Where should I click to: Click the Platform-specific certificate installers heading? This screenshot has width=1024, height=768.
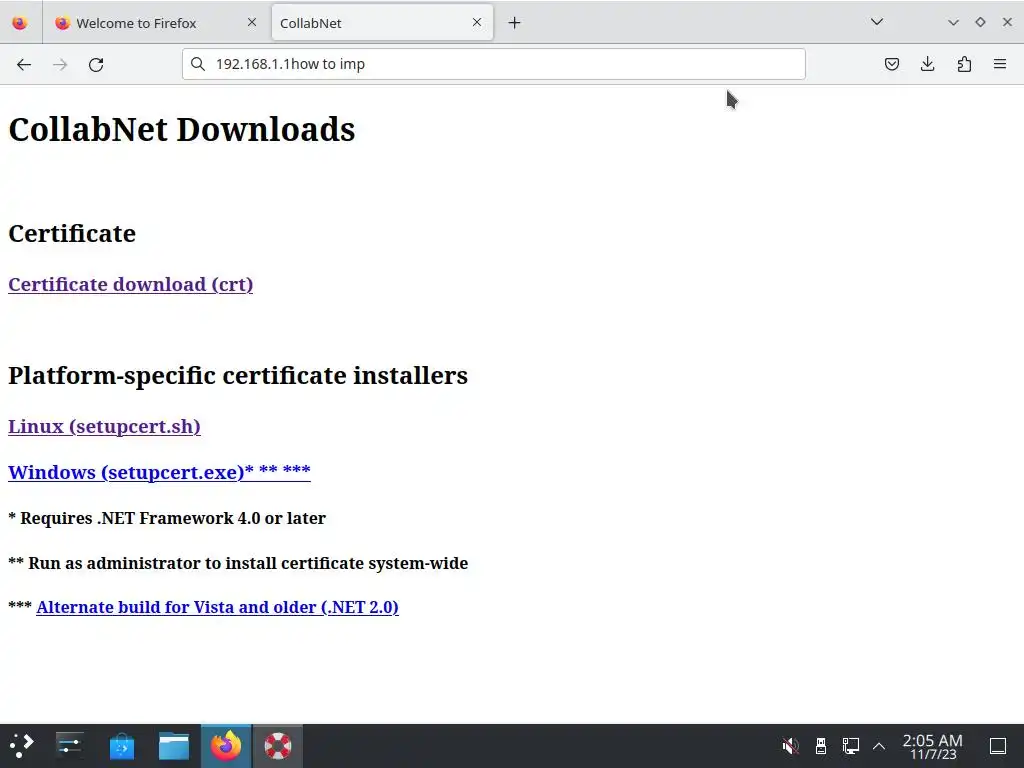click(238, 376)
